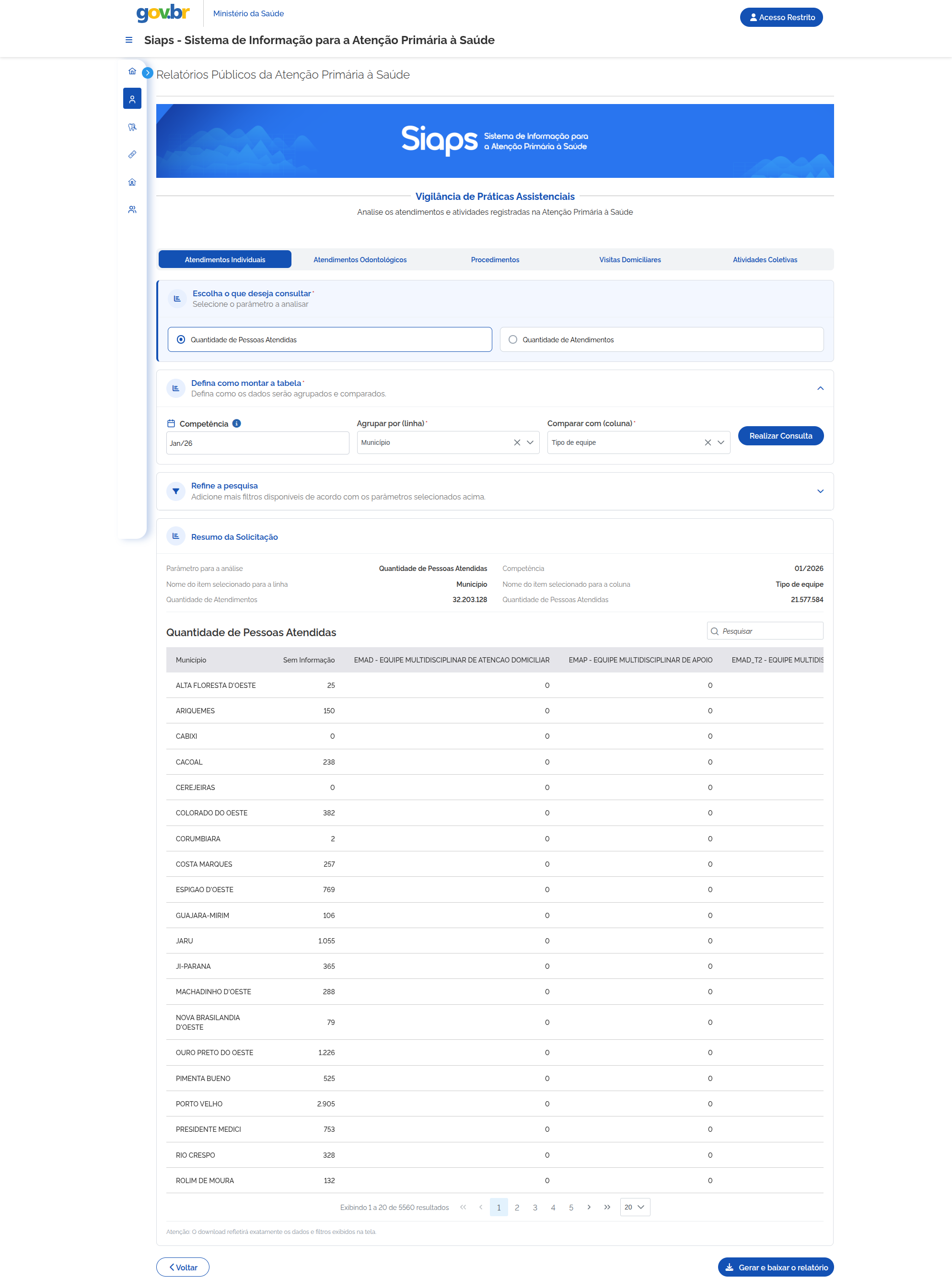Clear the Tipo de equipe selection
Screen dimensions: 952x1279
(x=708, y=442)
